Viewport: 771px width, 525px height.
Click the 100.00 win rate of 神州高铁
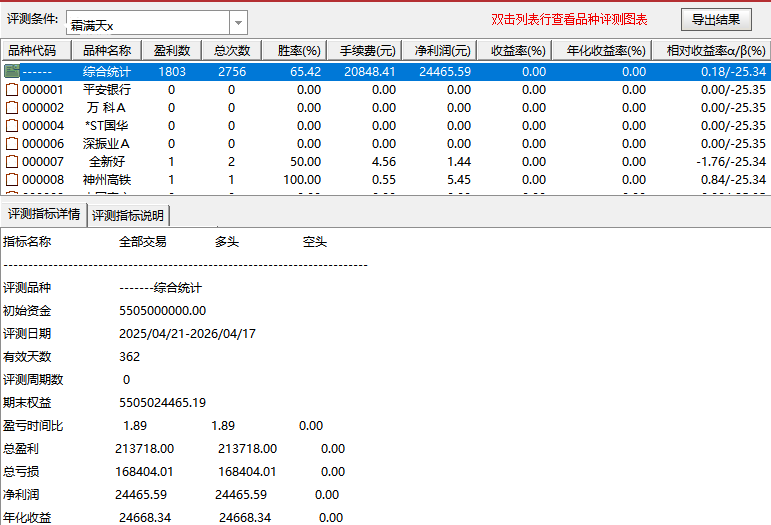pos(302,180)
